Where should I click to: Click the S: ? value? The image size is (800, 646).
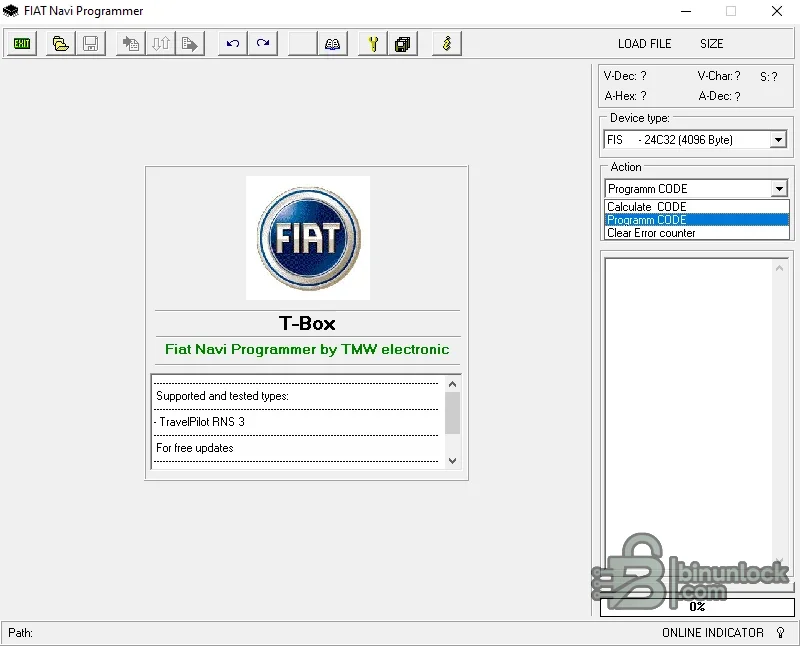[x=768, y=77]
